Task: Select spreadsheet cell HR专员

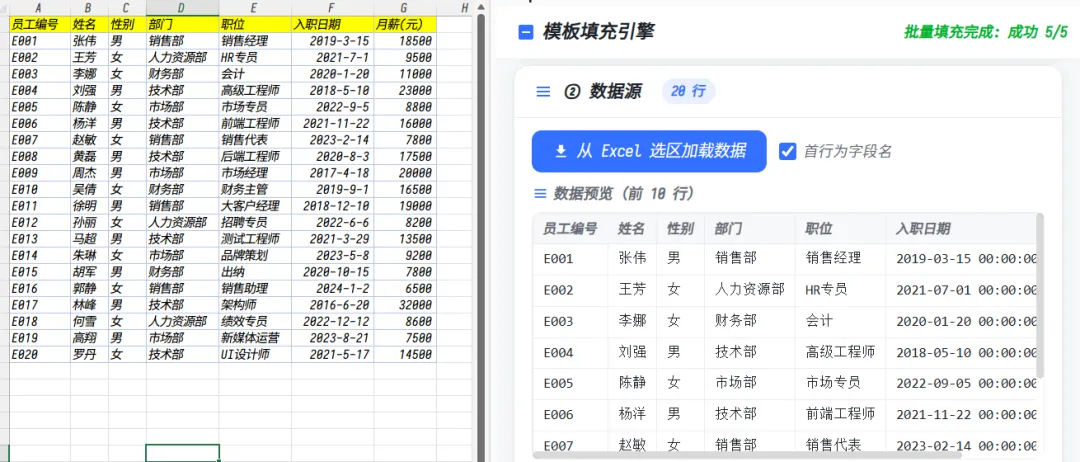Action: coord(255,57)
